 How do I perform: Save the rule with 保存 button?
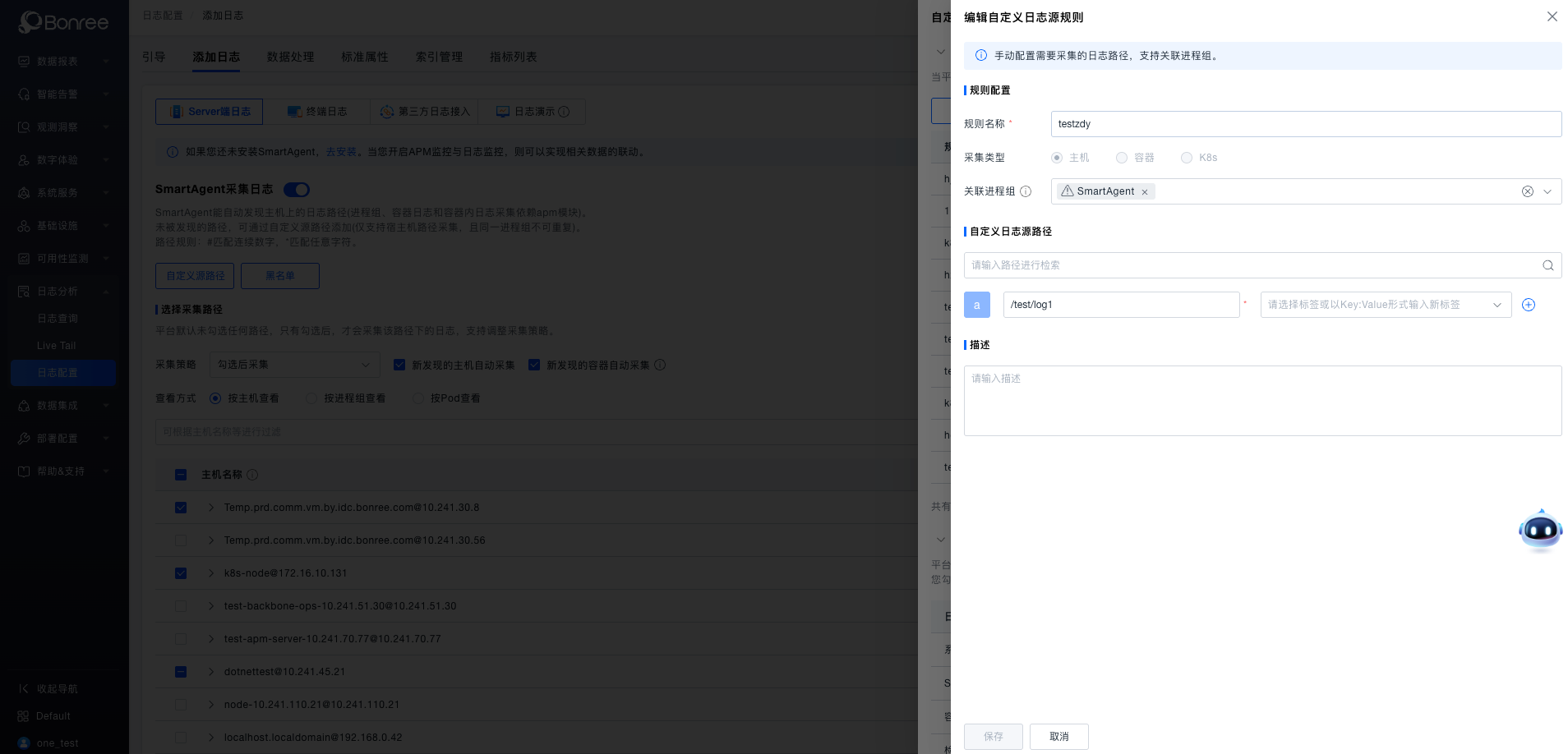[x=993, y=737]
